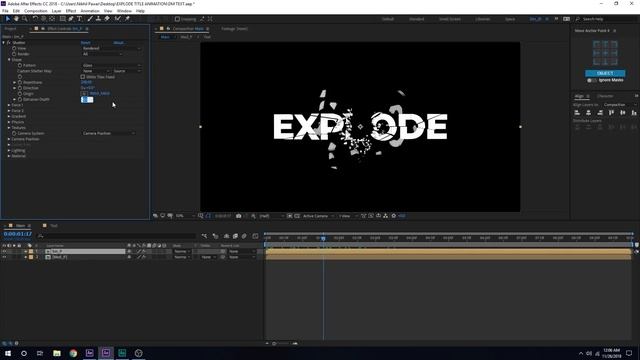
Task: Click the composition mini-flowchart icon in timeline
Action: [x=204, y=236]
